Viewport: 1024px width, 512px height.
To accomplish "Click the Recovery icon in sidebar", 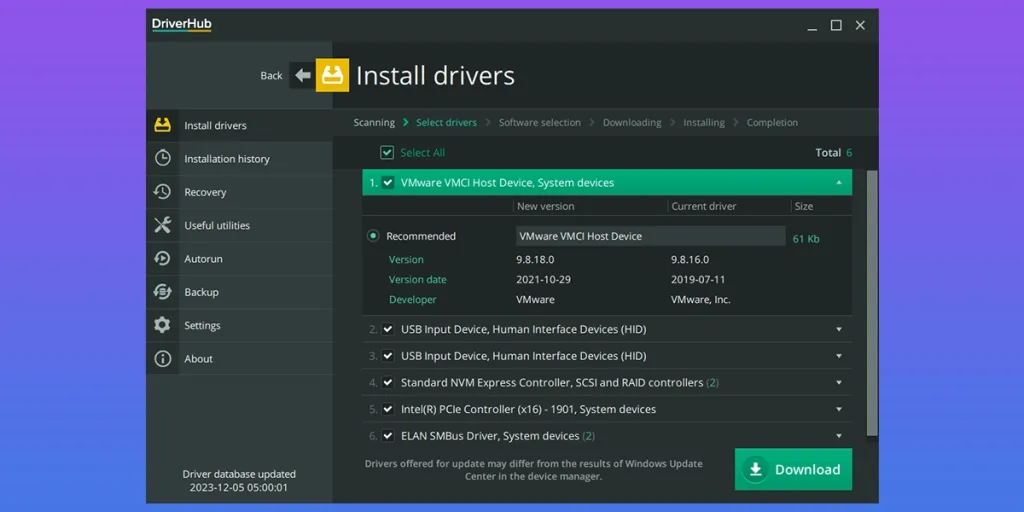I will coord(162,192).
